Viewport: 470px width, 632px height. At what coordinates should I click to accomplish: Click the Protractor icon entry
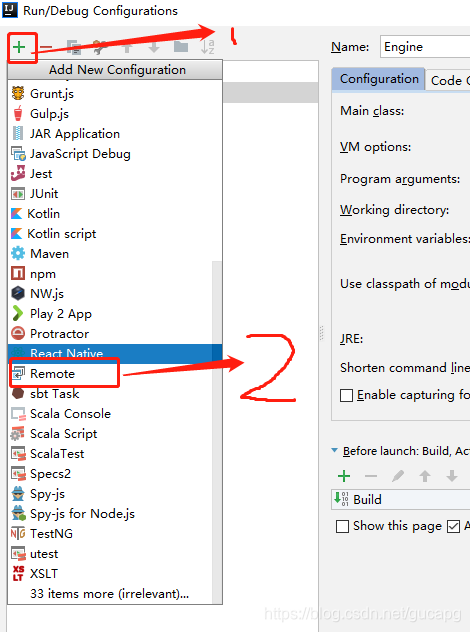click(x=18, y=333)
